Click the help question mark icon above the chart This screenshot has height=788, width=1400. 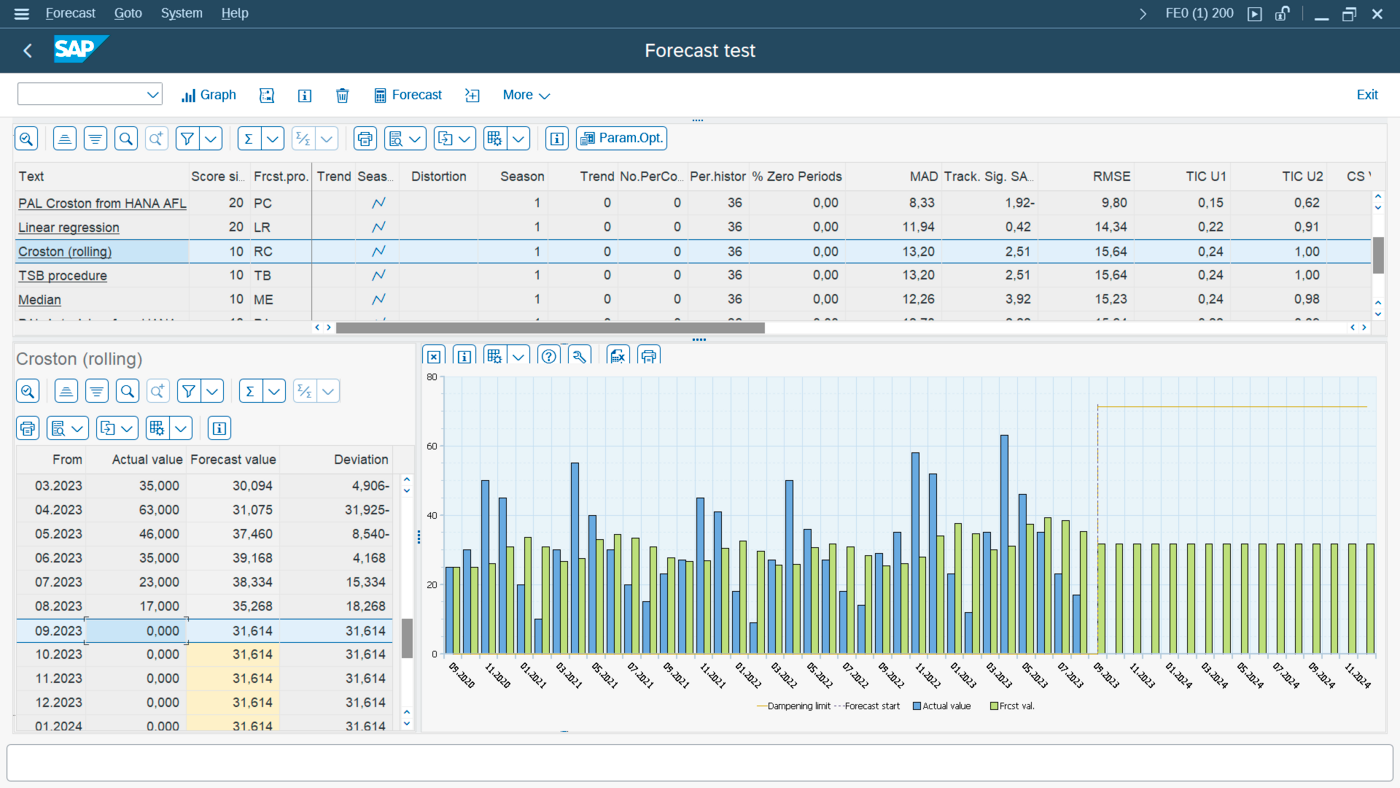tap(548, 355)
